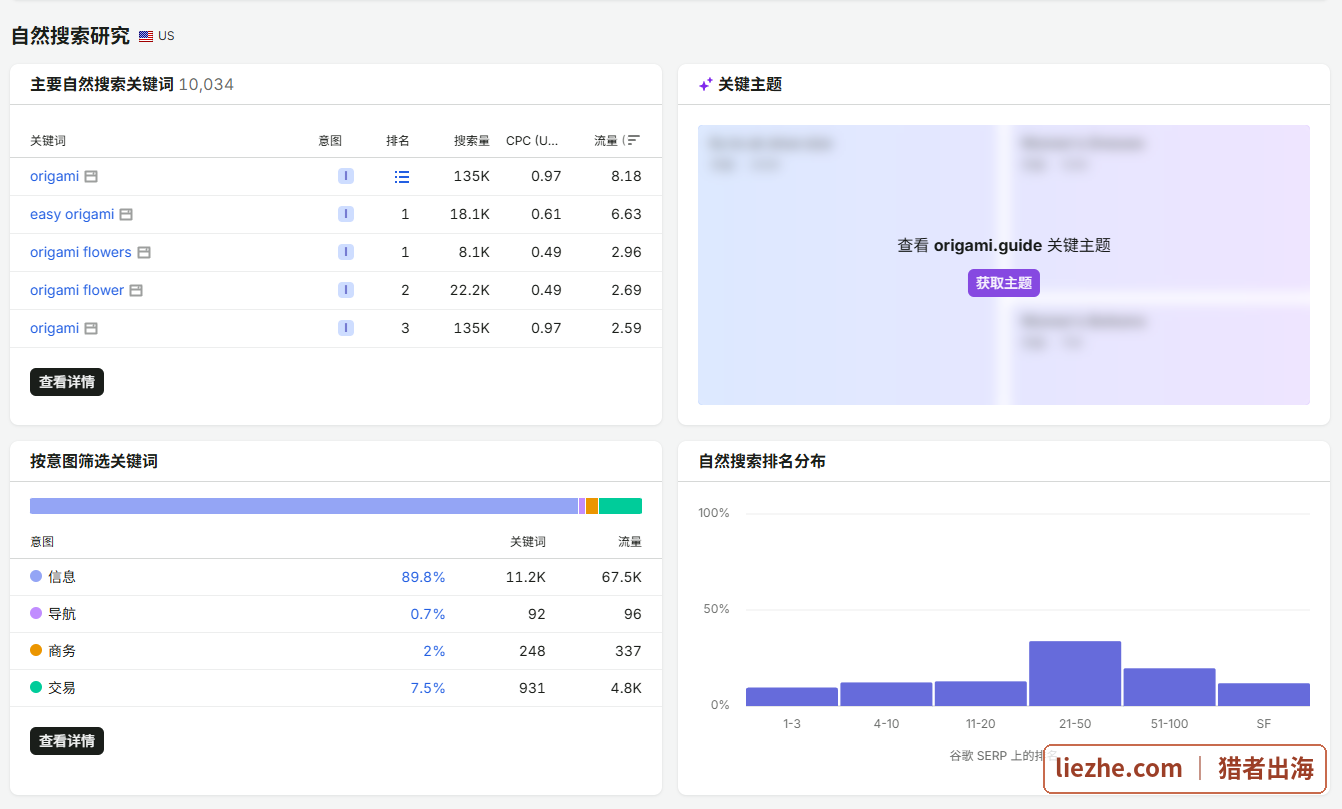Click the sparkle icon beside 关键主题
1342x809 pixels.
point(706,85)
